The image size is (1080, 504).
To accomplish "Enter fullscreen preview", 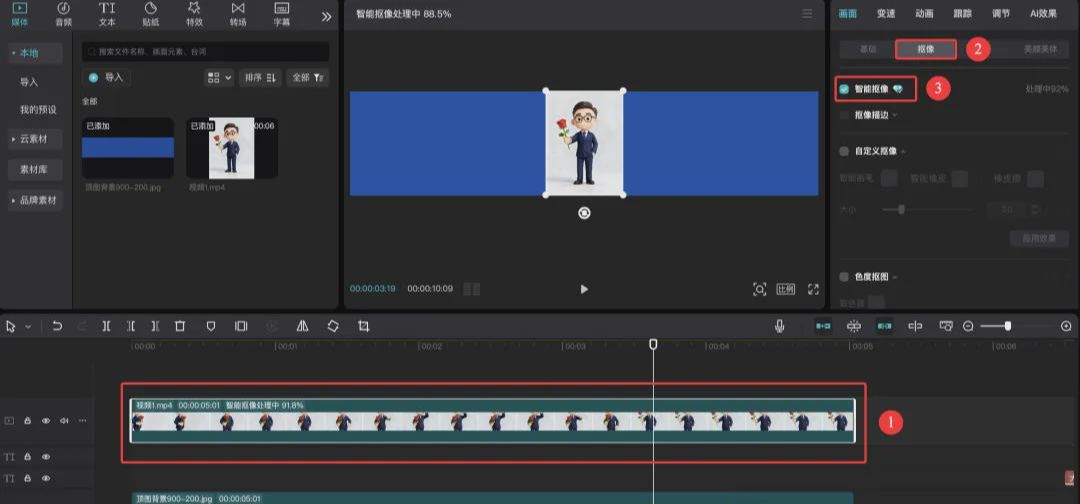I will click(813, 289).
